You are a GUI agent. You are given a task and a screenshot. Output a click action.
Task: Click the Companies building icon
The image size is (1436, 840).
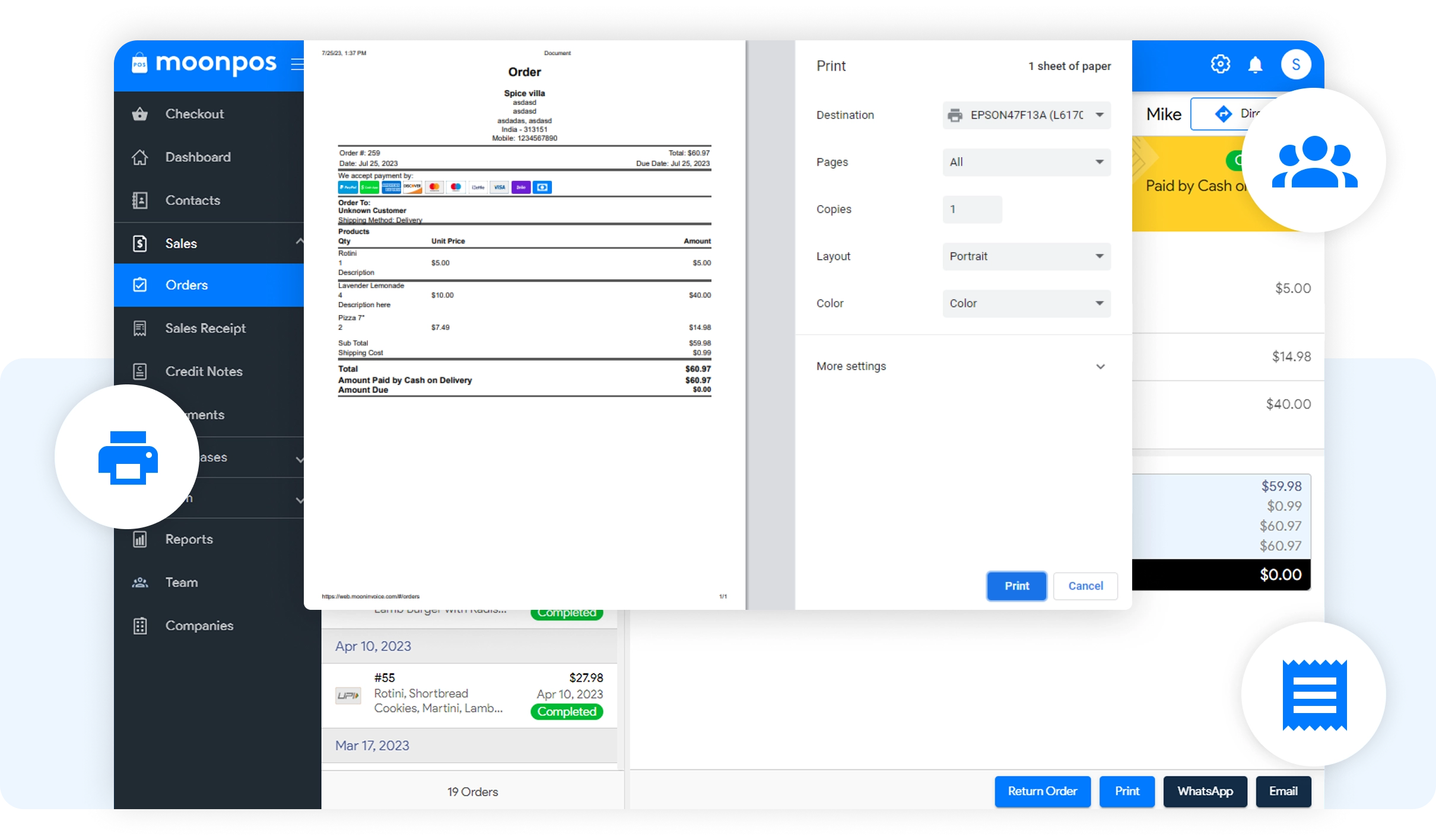140,626
